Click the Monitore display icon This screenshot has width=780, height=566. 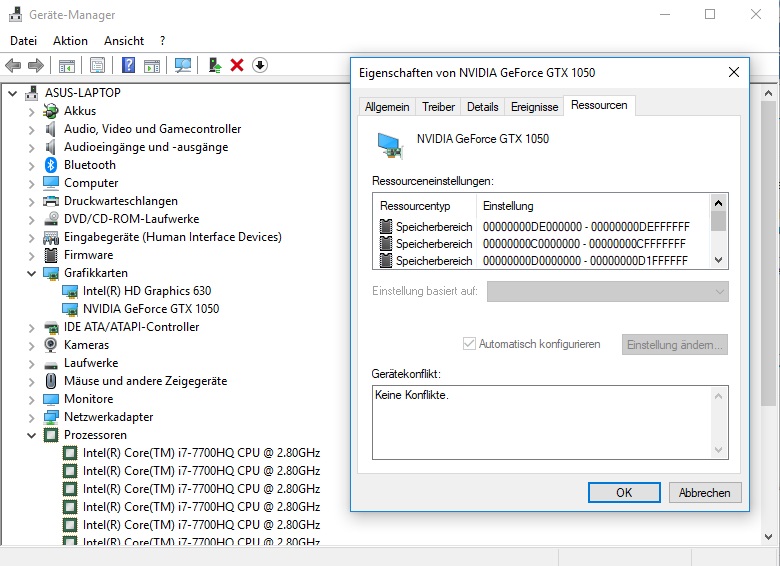pos(51,399)
